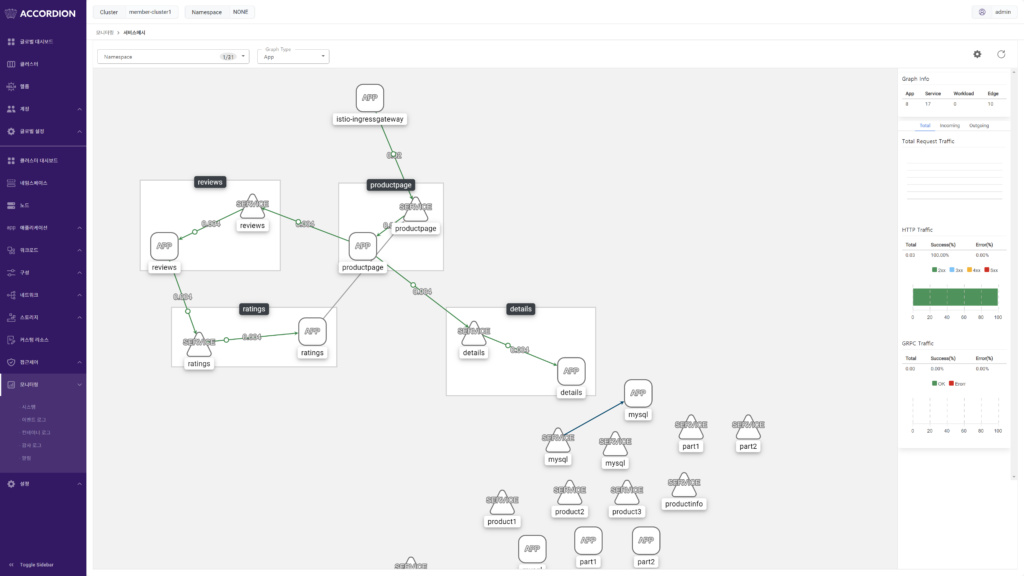Open the 글로벌 대시보드 grid icon
Viewport: 1024px width, 576px height.
click(x=11, y=42)
